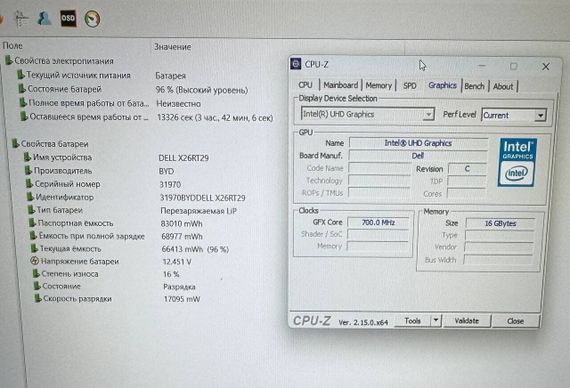Click the GPU Name field 'Intel UHD Graphics'
The height and width of the screenshot is (388, 570).
tap(418, 143)
